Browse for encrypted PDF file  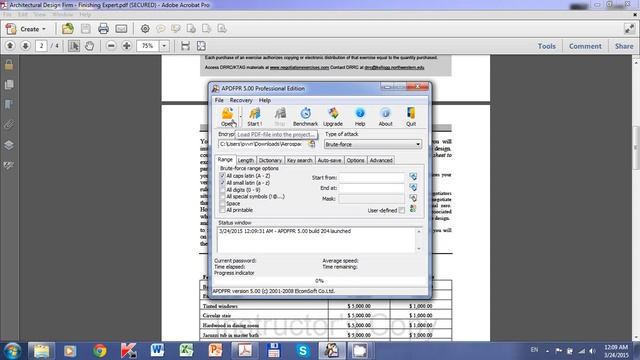point(311,144)
